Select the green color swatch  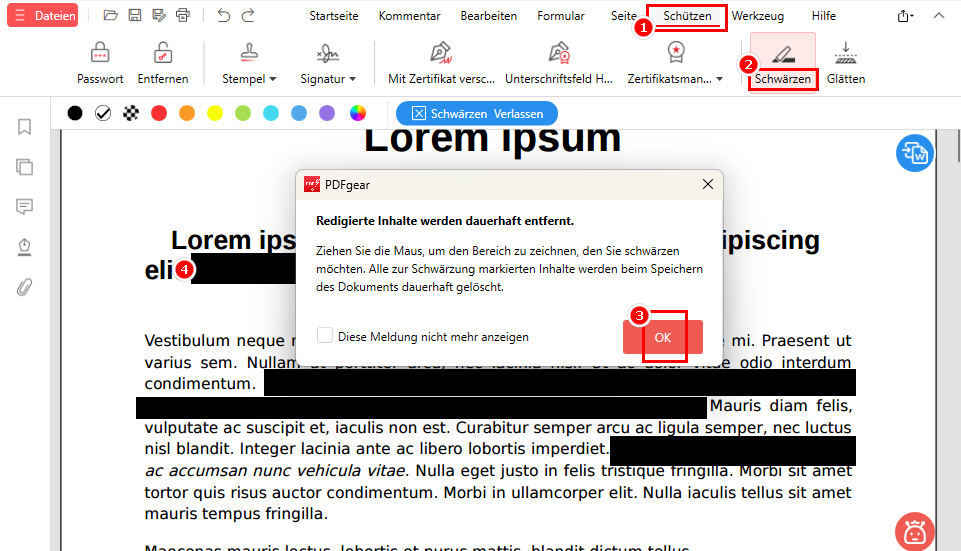tap(243, 113)
